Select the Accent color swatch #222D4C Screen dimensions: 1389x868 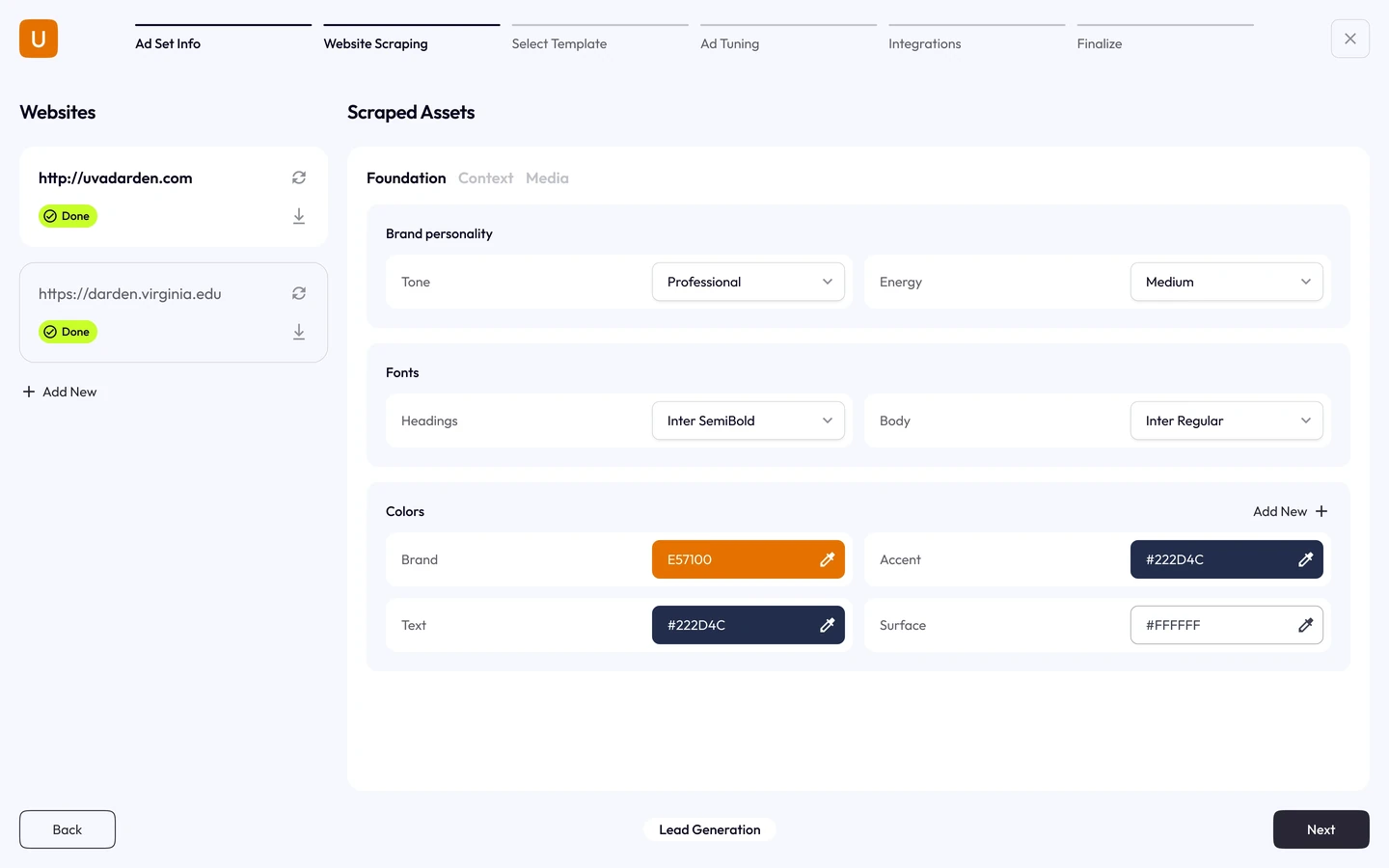coord(1227,559)
